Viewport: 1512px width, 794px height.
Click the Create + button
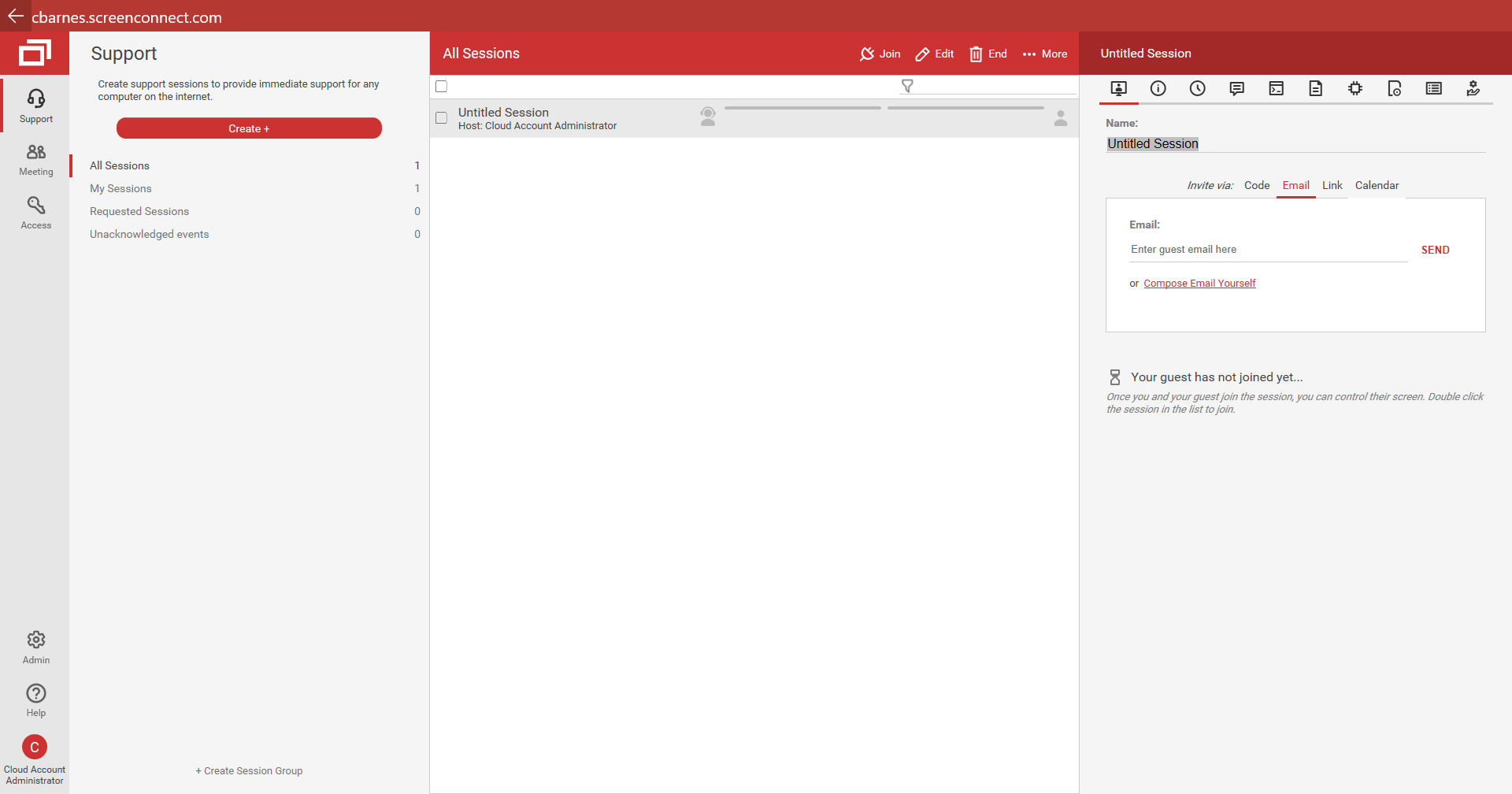(x=249, y=128)
